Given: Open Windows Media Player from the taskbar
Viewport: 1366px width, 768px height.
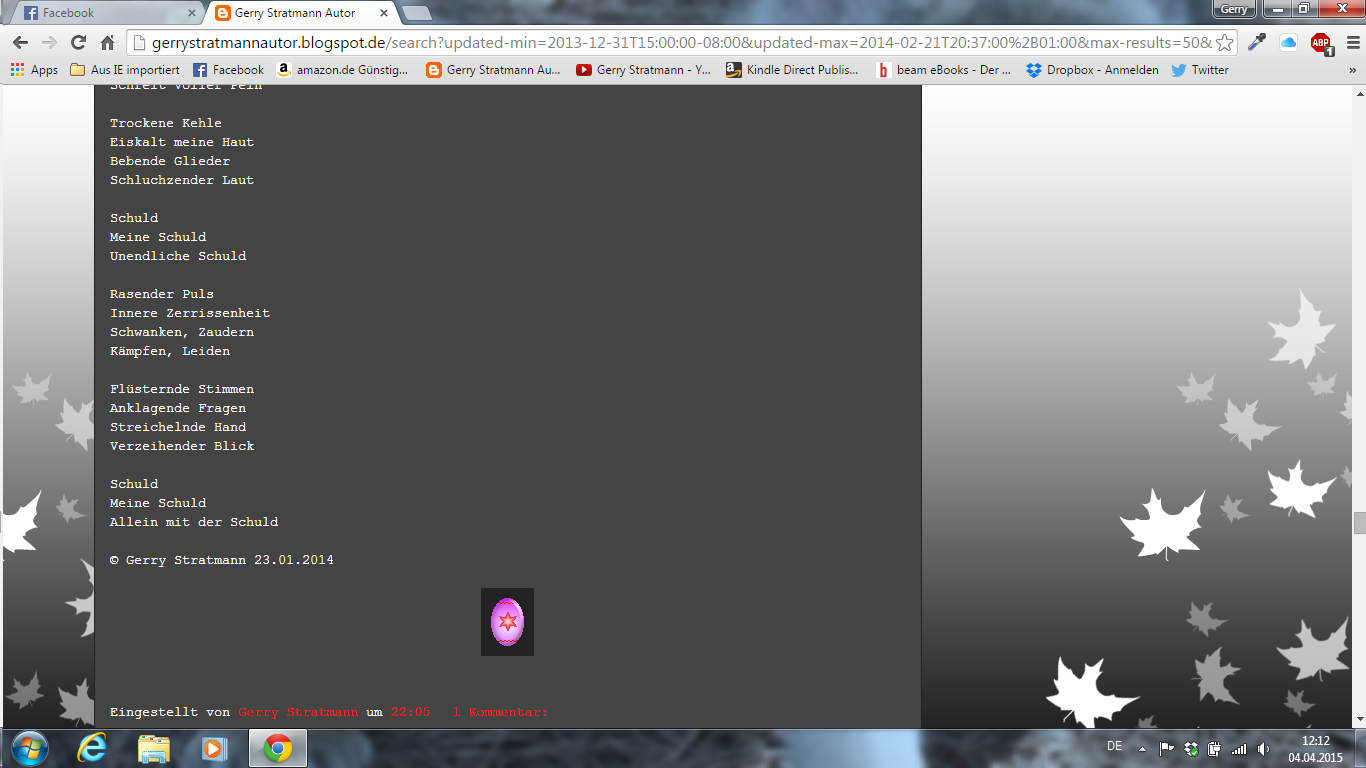Looking at the screenshot, I should 215,748.
